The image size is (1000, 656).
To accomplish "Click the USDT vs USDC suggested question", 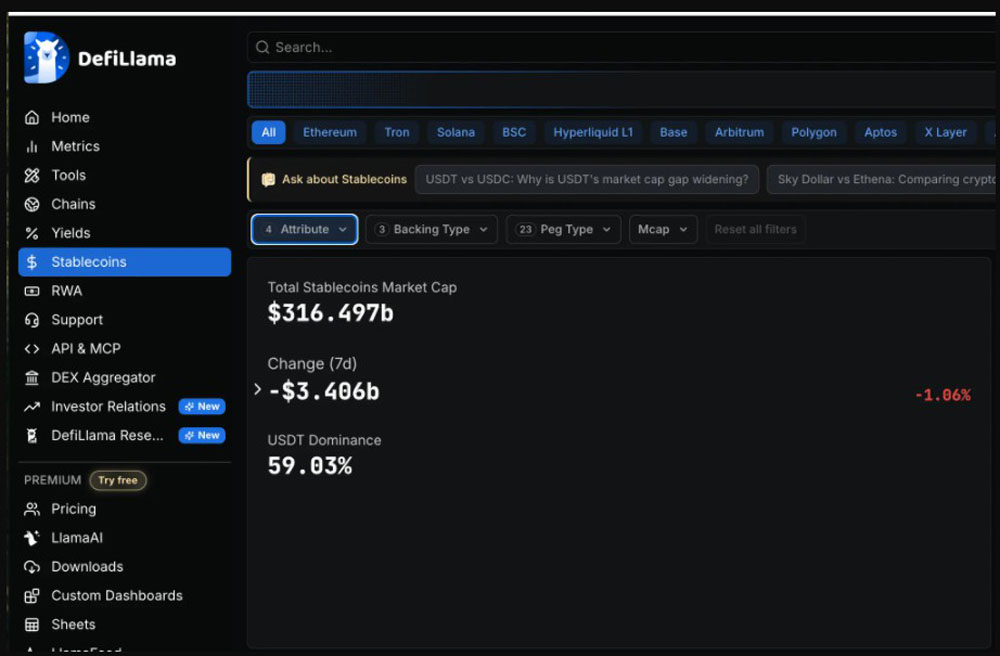I will pyautogui.click(x=587, y=180).
